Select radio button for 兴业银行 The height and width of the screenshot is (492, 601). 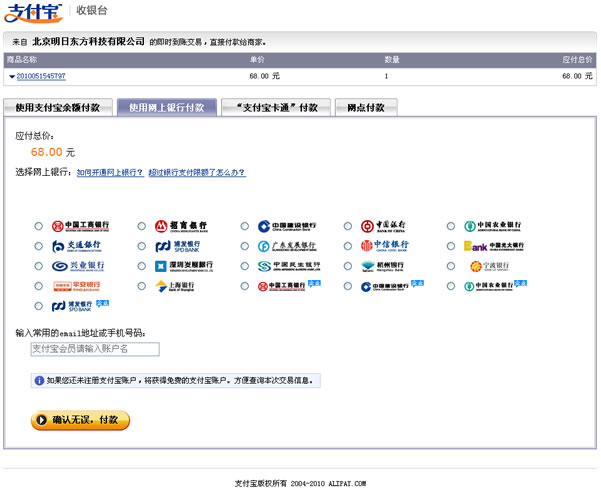(38, 266)
